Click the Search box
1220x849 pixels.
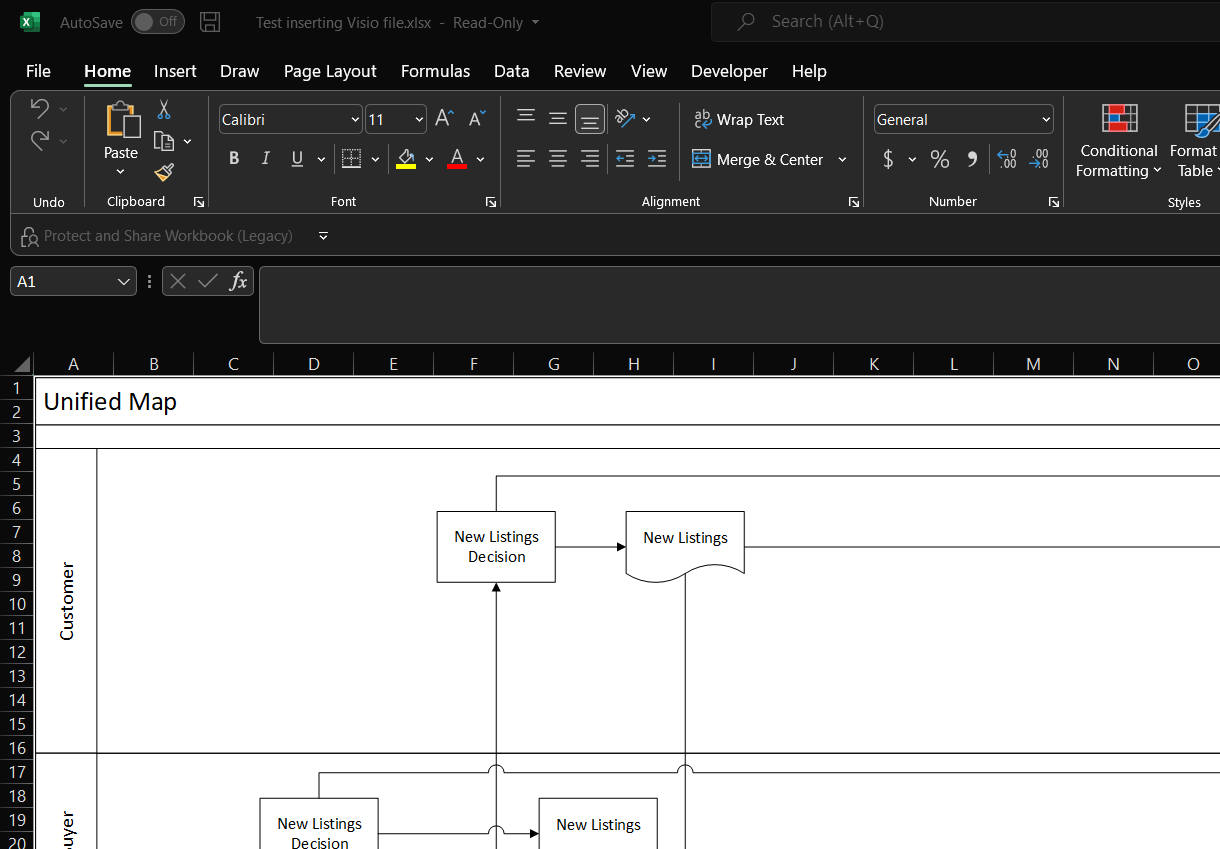tap(965, 21)
